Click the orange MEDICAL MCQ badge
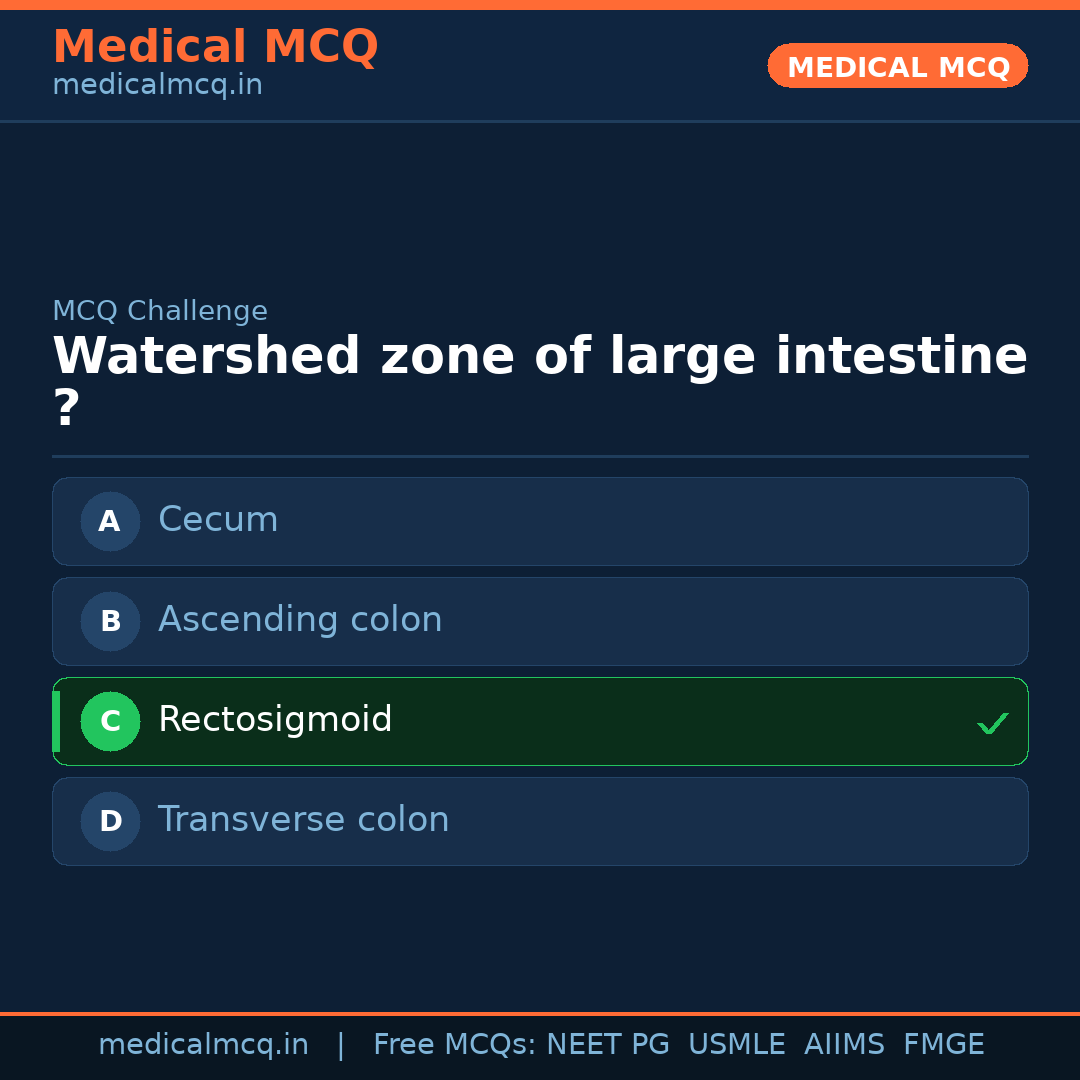This screenshot has width=1080, height=1080. tap(897, 66)
